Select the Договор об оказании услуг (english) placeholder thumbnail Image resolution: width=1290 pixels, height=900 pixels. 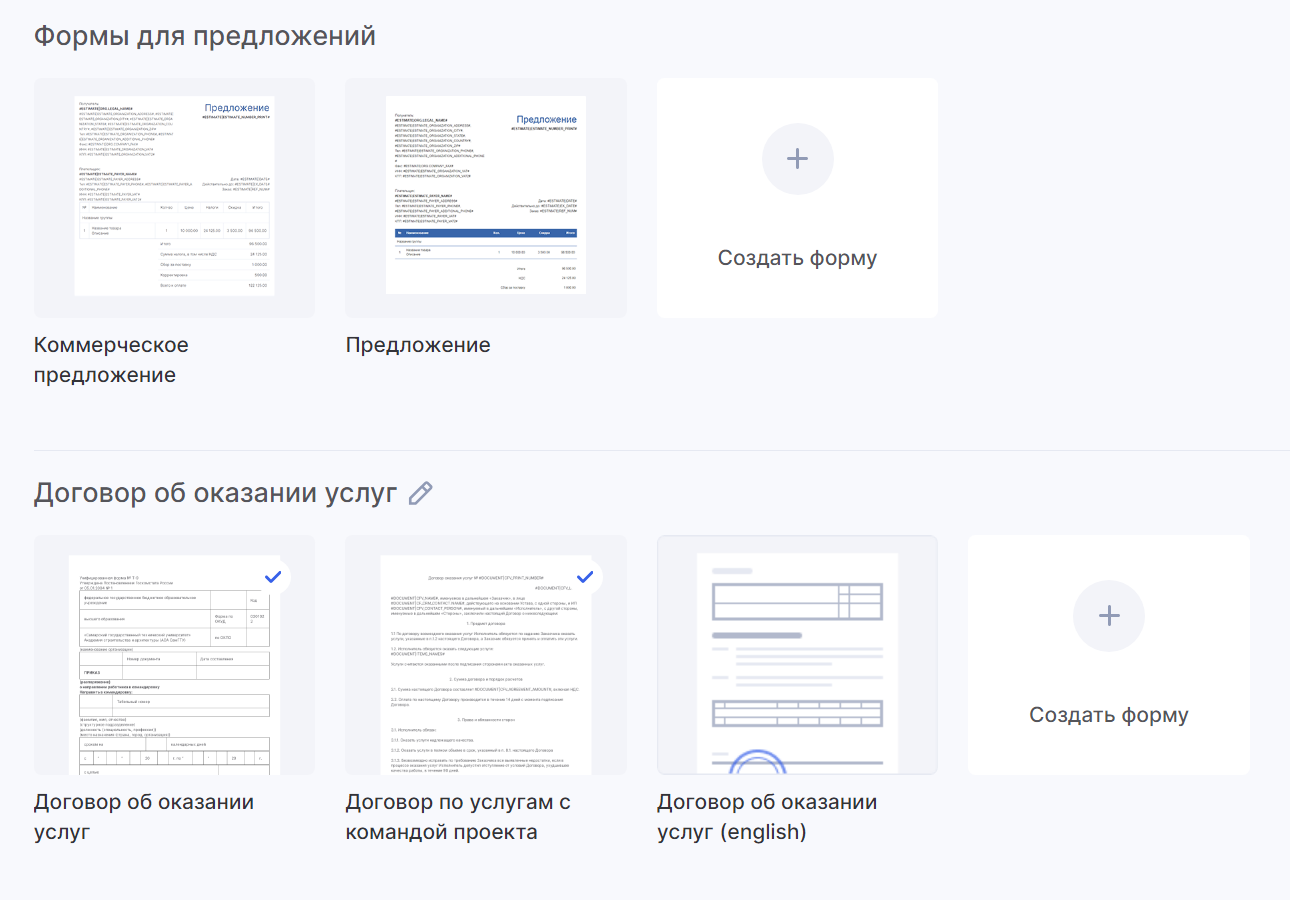pos(797,655)
